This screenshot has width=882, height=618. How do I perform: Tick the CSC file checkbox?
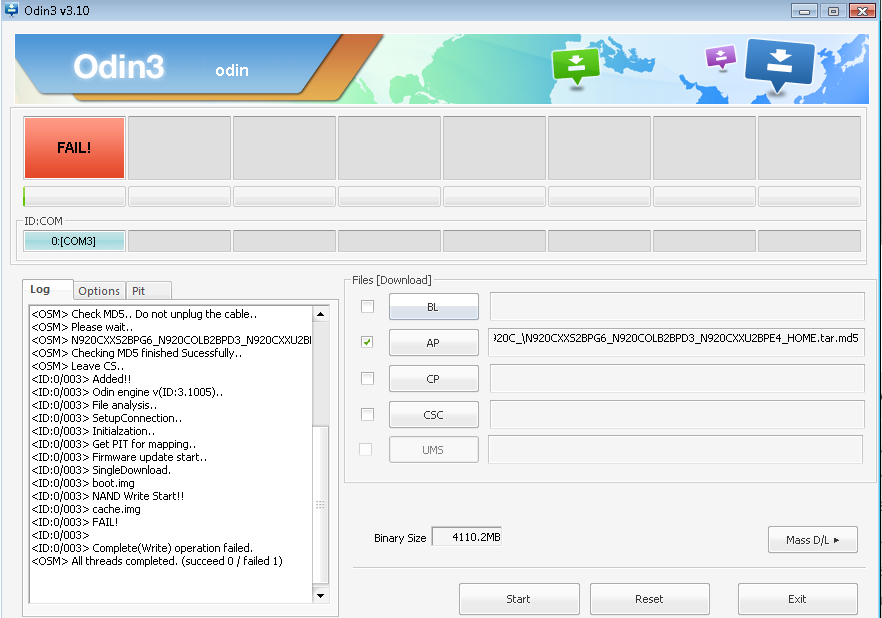point(367,414)
